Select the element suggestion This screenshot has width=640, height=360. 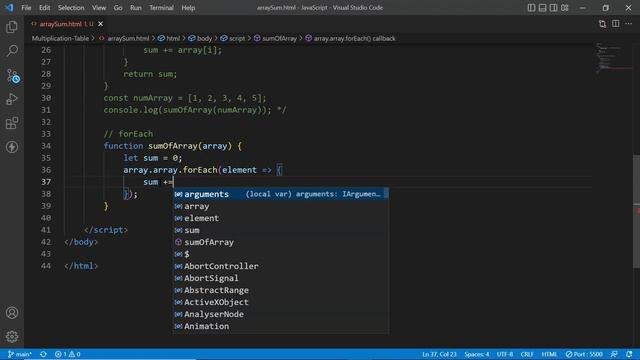coord(281,218)
